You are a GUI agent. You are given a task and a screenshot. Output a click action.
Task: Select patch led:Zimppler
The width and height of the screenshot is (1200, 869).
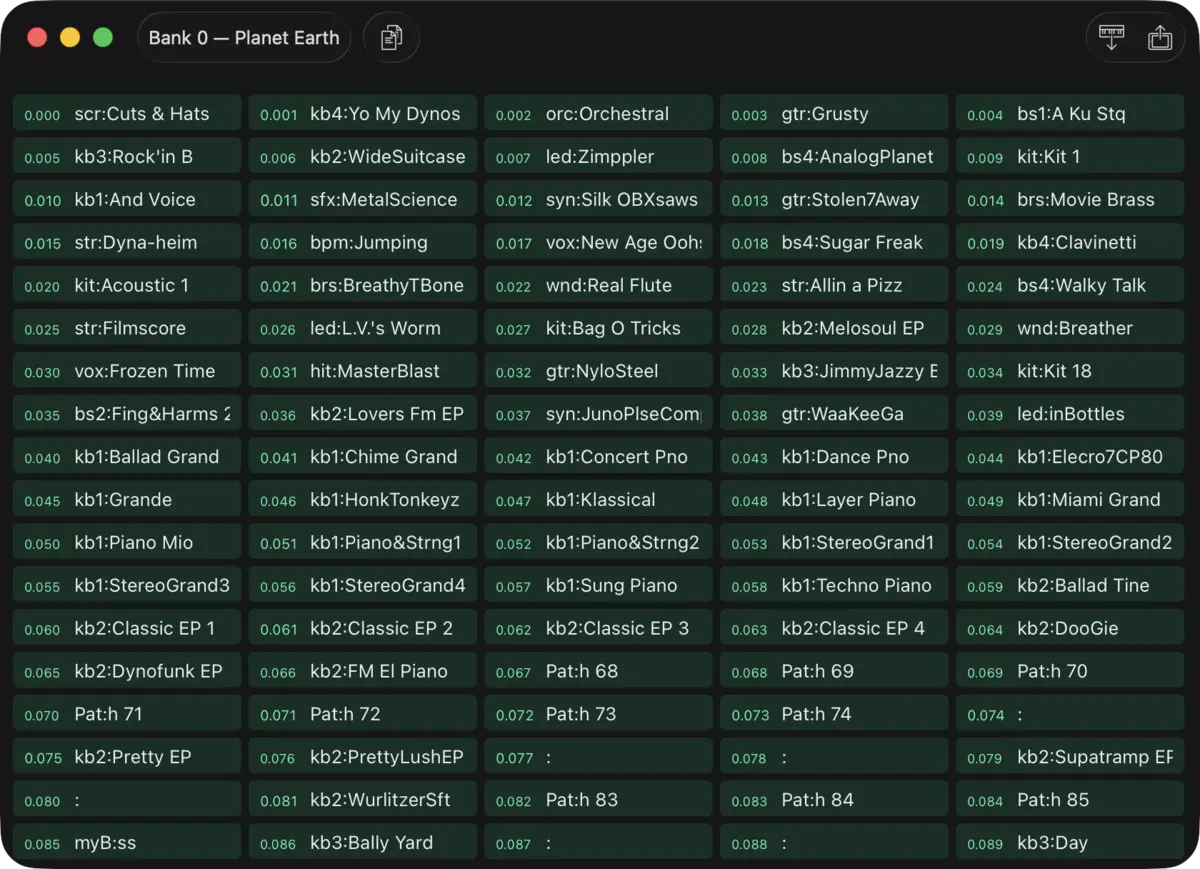599,157
